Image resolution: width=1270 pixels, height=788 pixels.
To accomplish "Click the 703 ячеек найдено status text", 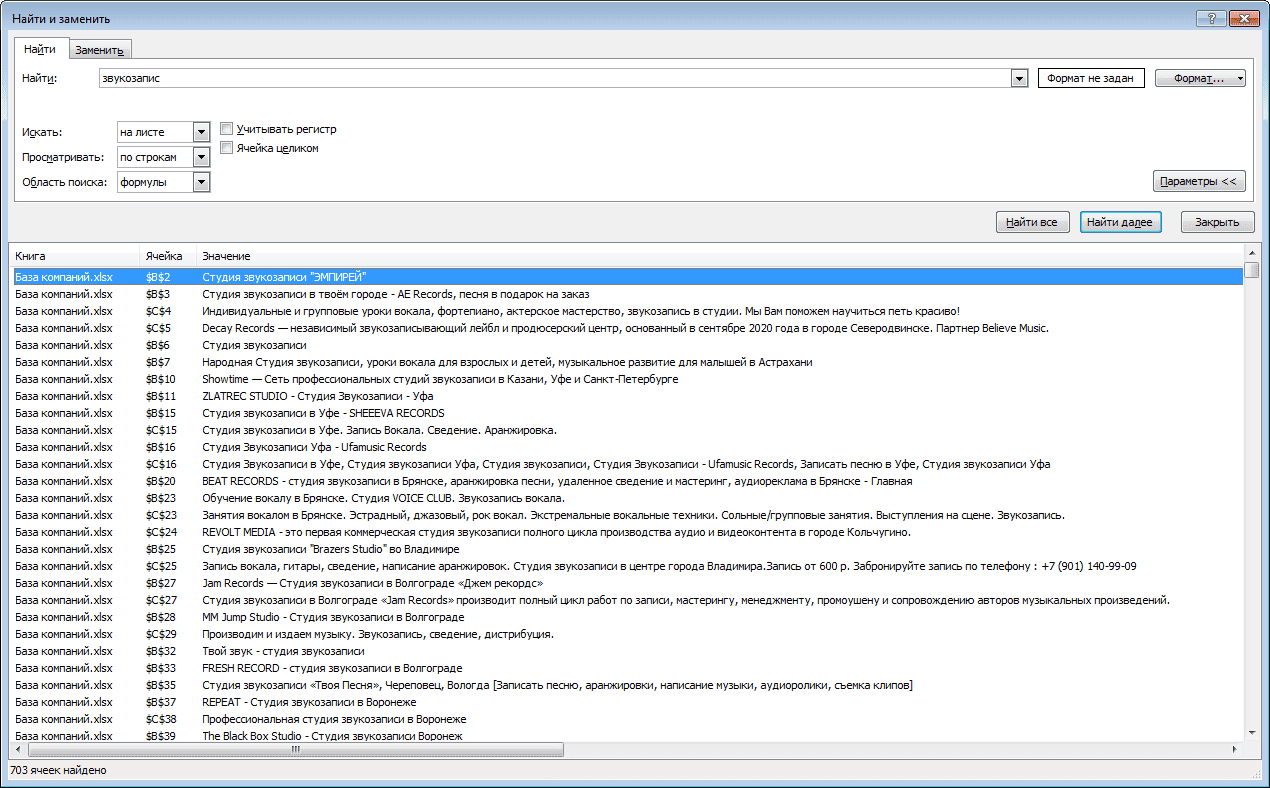I will [x=58, y=771].
